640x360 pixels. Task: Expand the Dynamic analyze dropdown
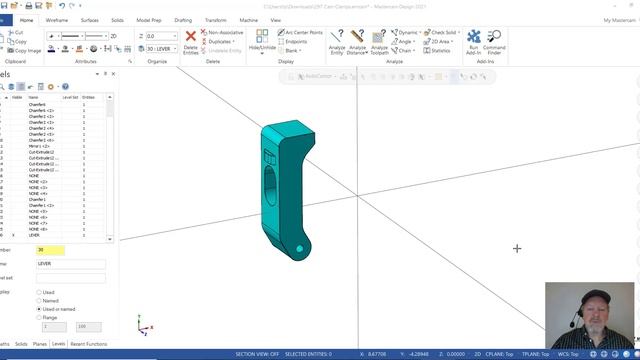pos(420,32)
